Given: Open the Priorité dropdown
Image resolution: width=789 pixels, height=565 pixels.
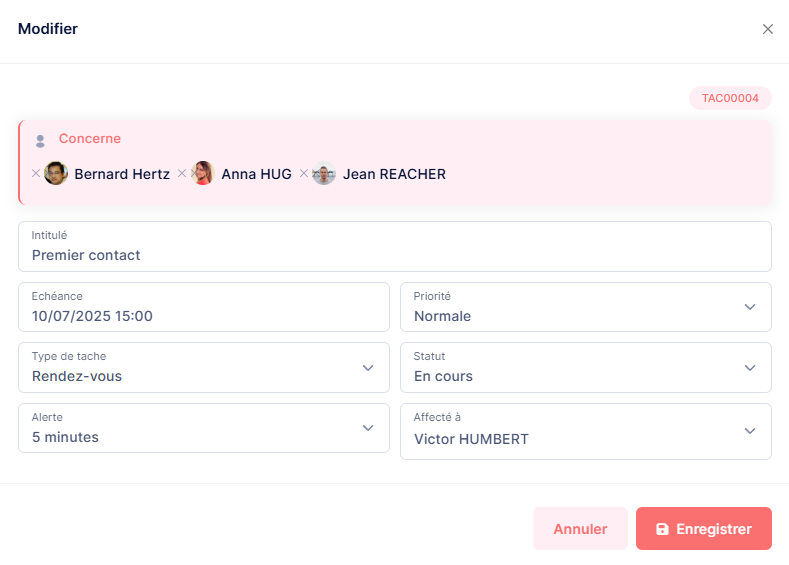Looking at the screenshot, I should point(750,307).
